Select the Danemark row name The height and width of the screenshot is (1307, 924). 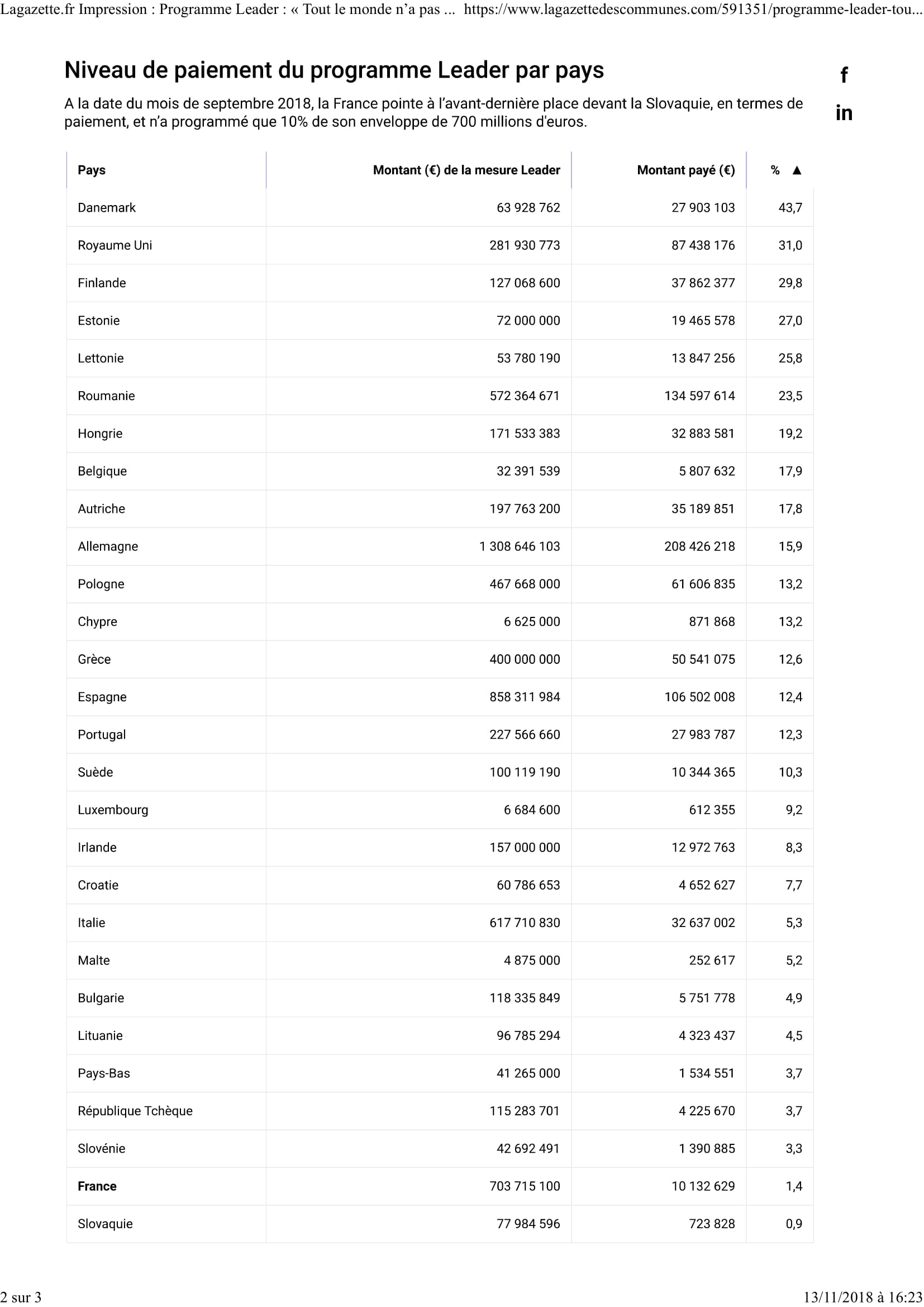pos(107,208)
